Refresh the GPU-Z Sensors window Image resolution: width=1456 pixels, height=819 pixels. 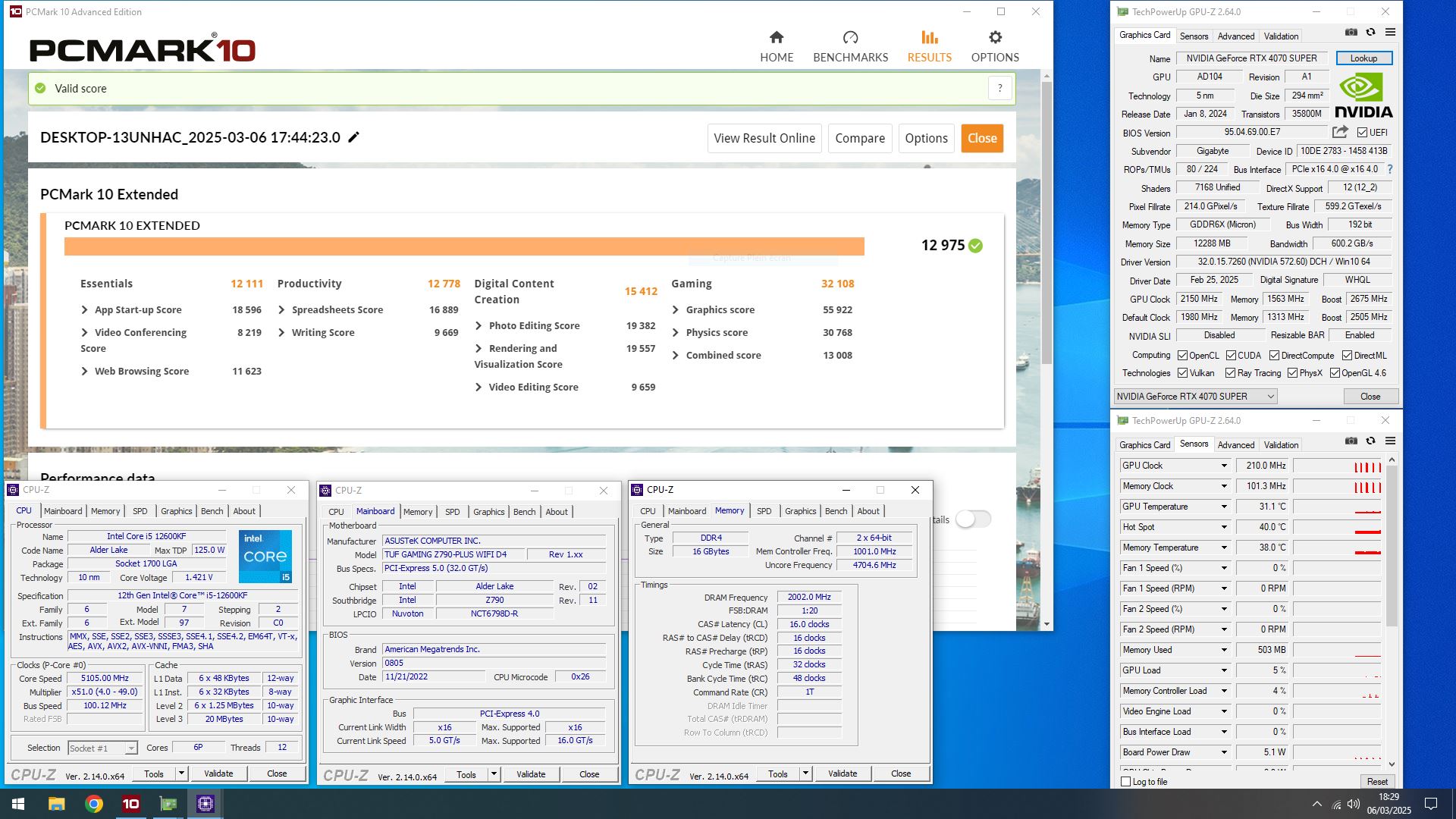[1370, 441]
